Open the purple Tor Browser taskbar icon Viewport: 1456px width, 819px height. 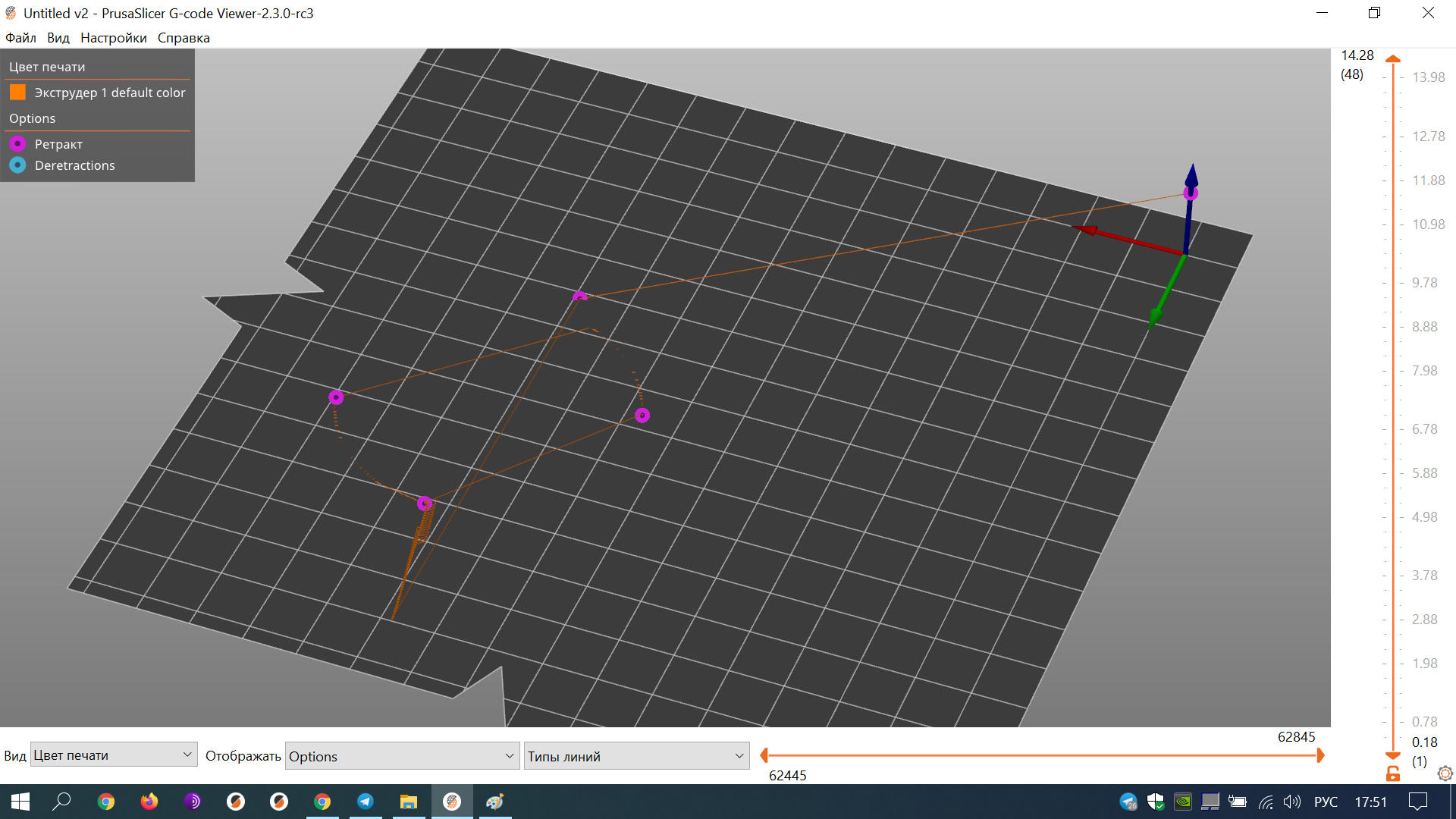(x=193, y=802)
